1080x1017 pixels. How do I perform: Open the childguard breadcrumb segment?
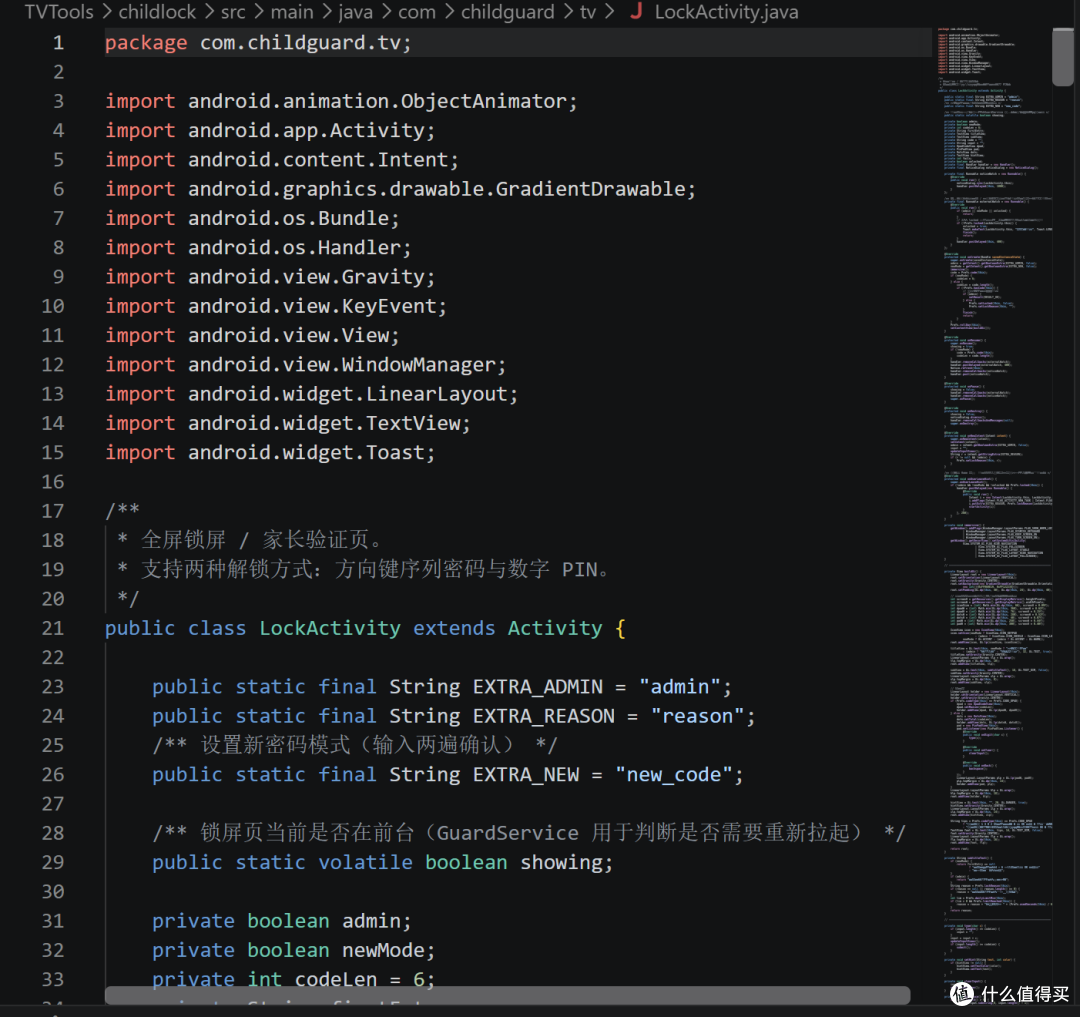click(x=508, y=12)
